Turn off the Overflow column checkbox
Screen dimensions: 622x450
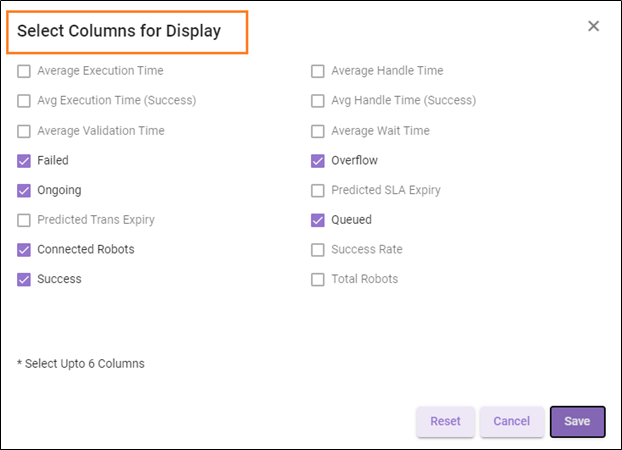click(x=318, y=160)
